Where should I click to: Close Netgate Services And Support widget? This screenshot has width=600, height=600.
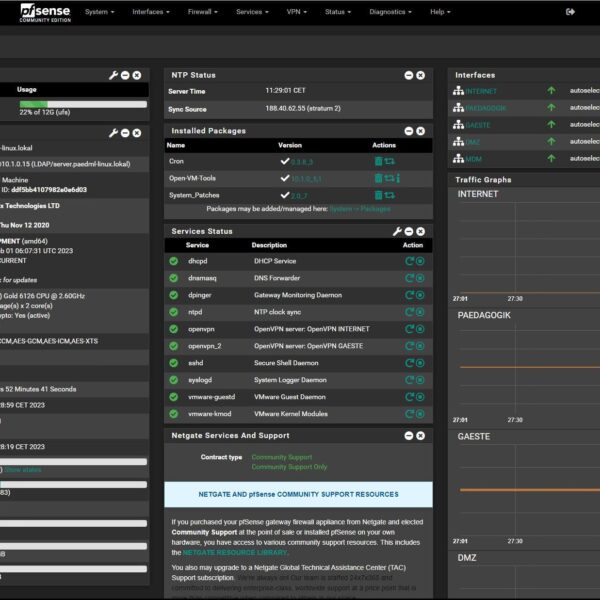420,436
